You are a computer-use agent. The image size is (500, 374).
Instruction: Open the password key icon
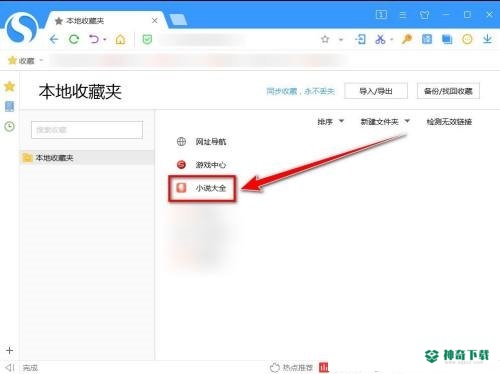point(407,39)
